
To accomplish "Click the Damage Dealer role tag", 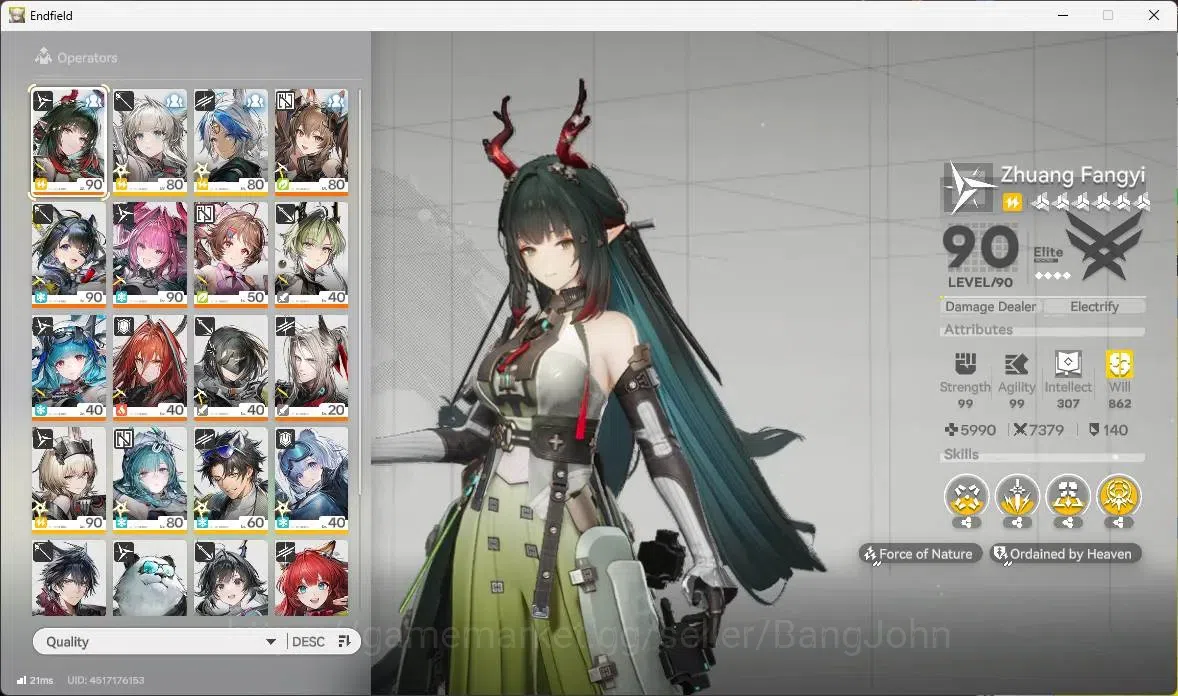I will (990, 307).
